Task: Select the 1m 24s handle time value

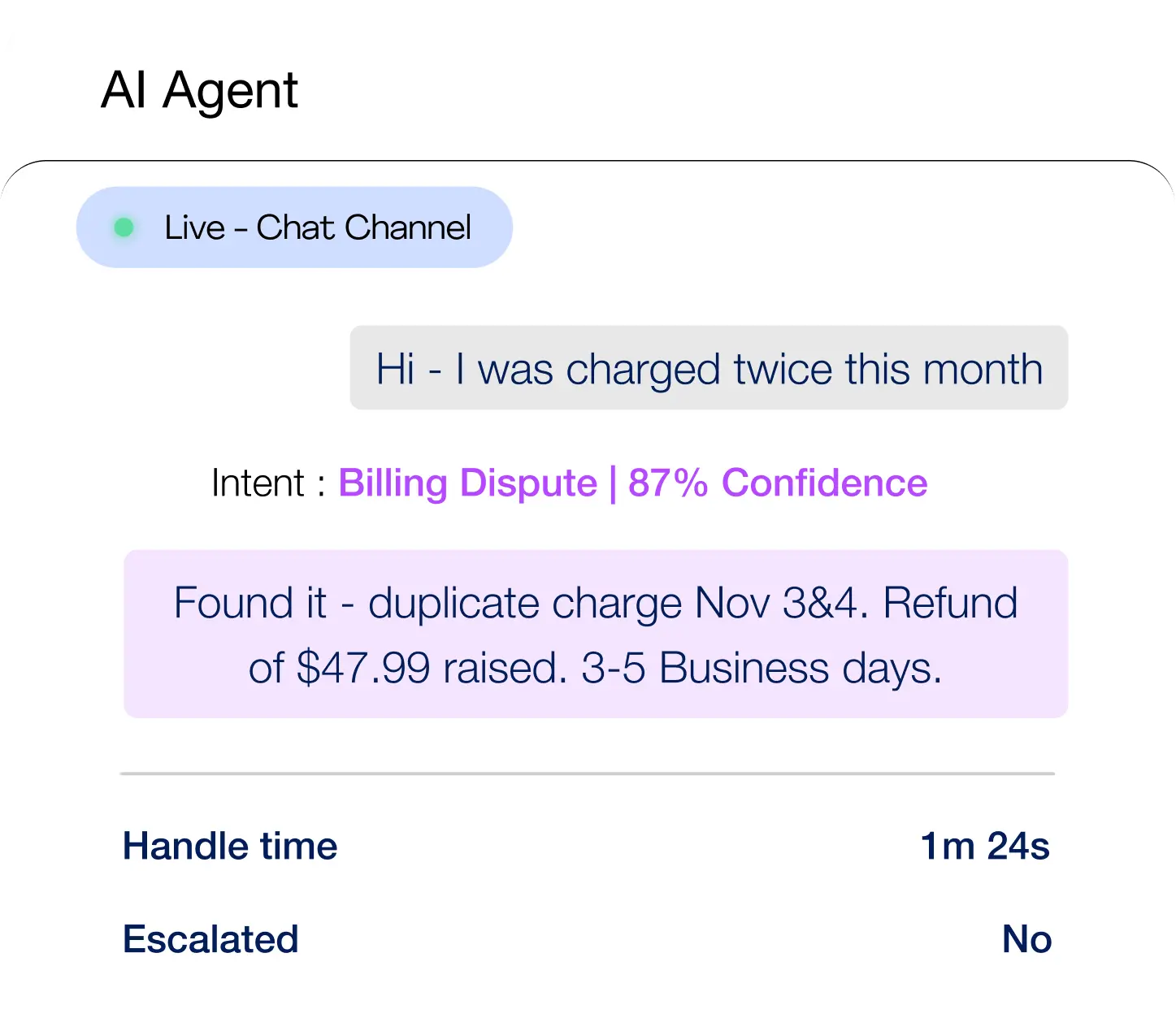Action: tap(984, 847)
